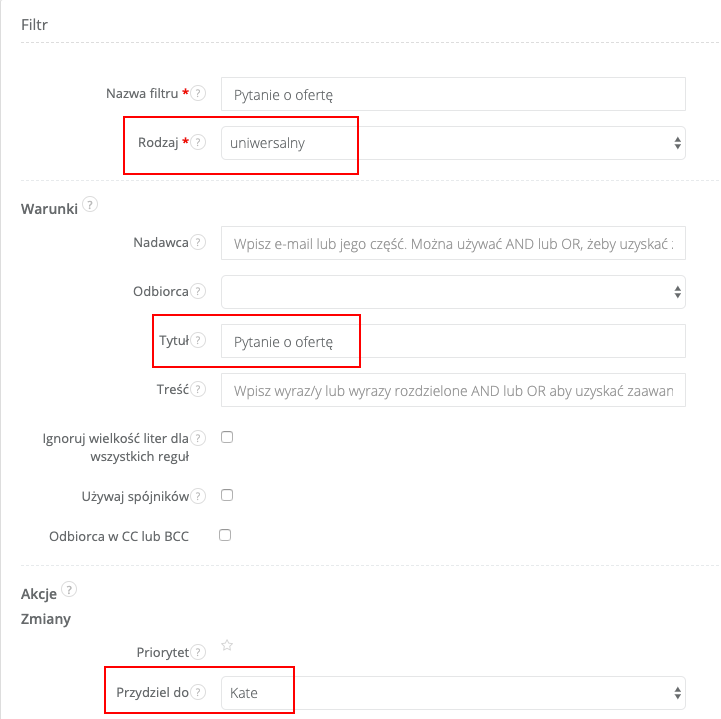Click help icon beside Odbiorca label

tap(199, 292)
